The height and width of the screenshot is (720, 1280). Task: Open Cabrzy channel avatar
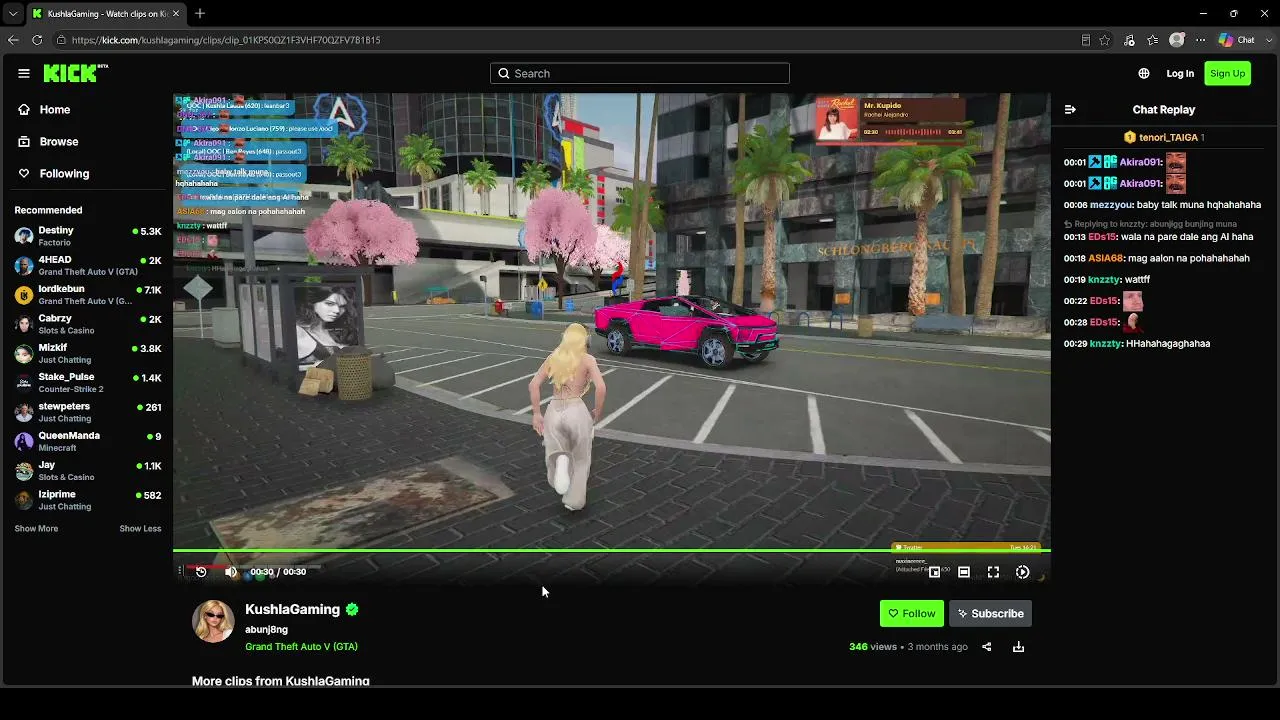click(x=24, y=324)
